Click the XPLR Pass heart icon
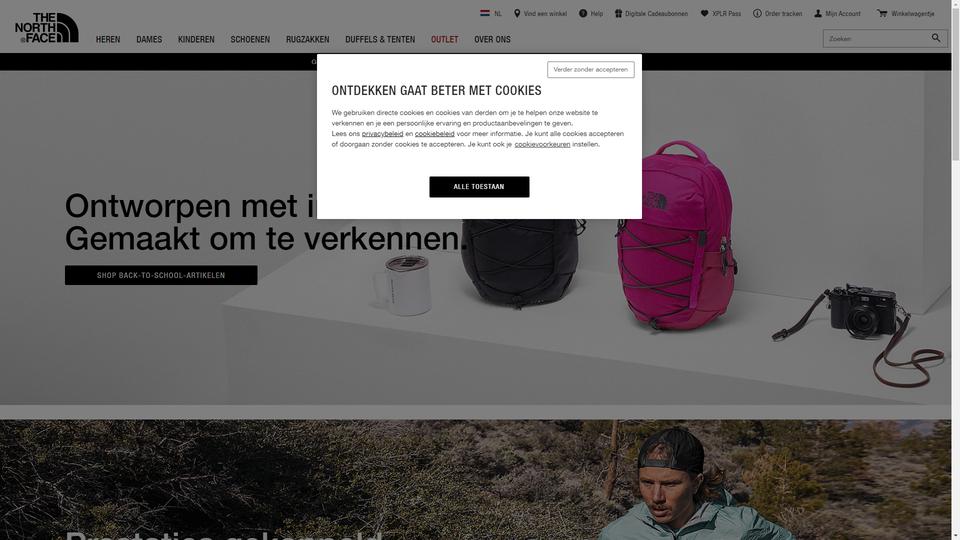The width and height of the screenshot is (960, 540). [705, 13]
